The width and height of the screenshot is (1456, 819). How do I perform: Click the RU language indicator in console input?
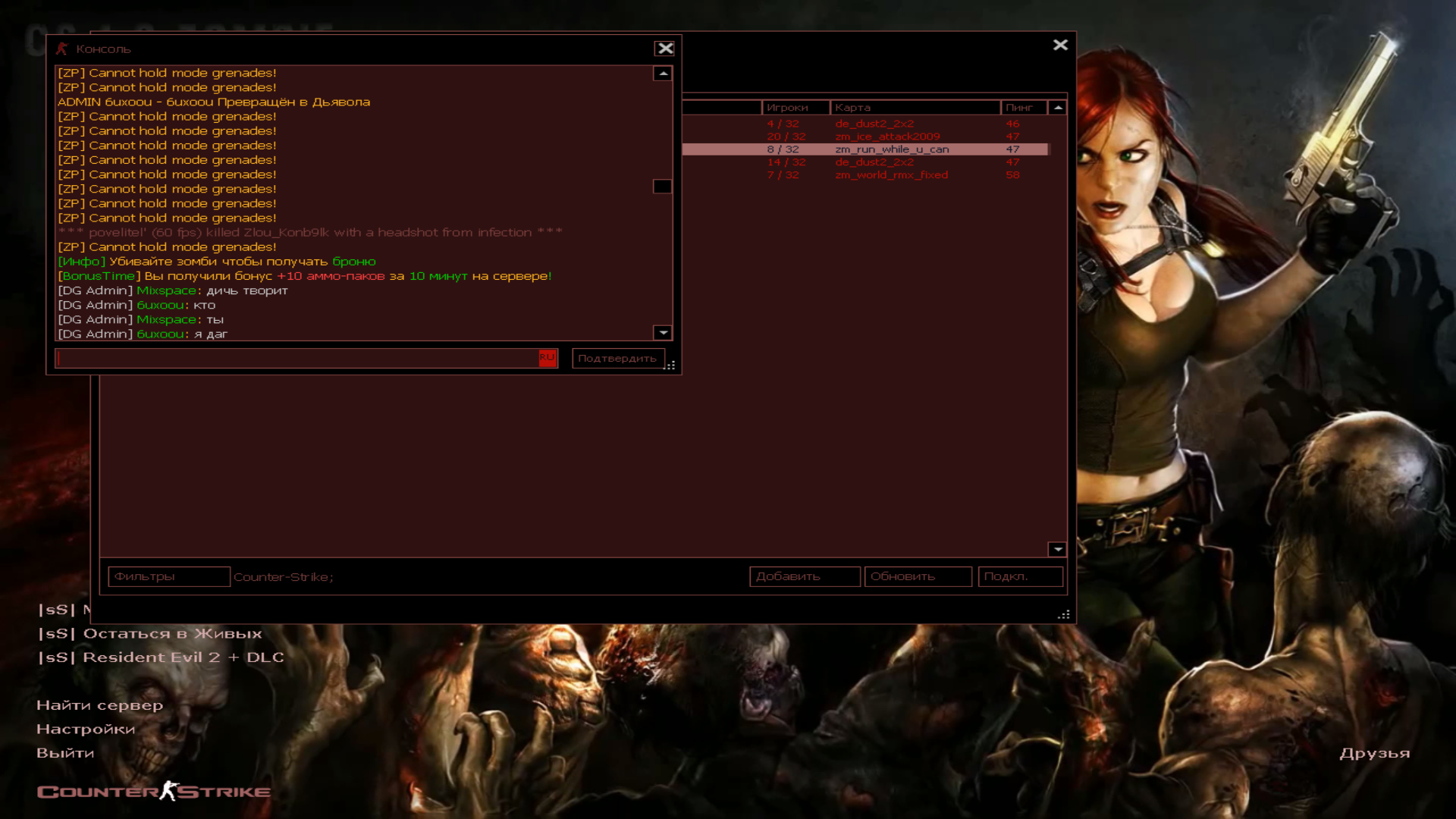tap(547, 358)
